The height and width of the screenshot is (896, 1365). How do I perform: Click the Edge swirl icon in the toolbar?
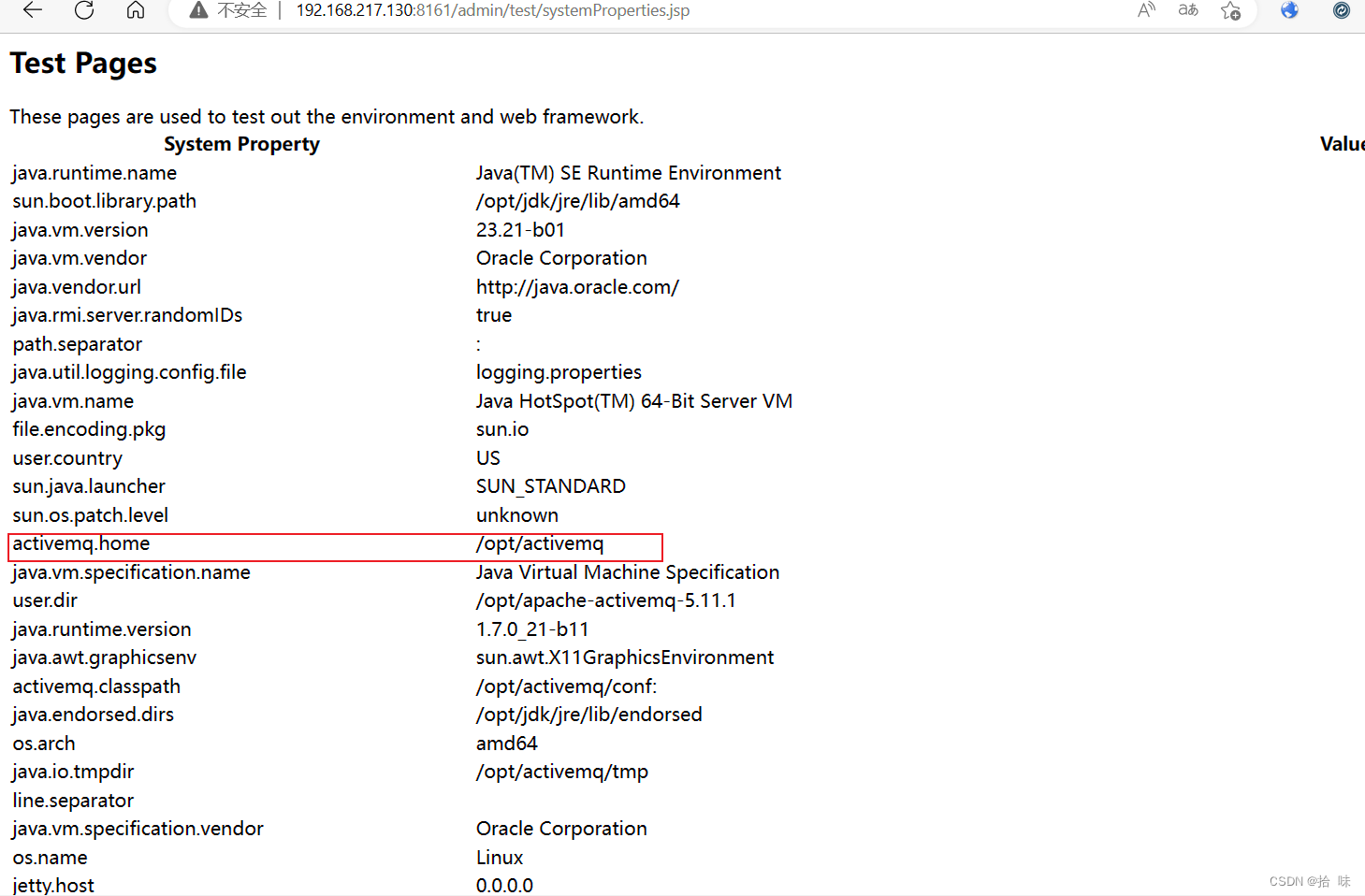coord(1342,10)
